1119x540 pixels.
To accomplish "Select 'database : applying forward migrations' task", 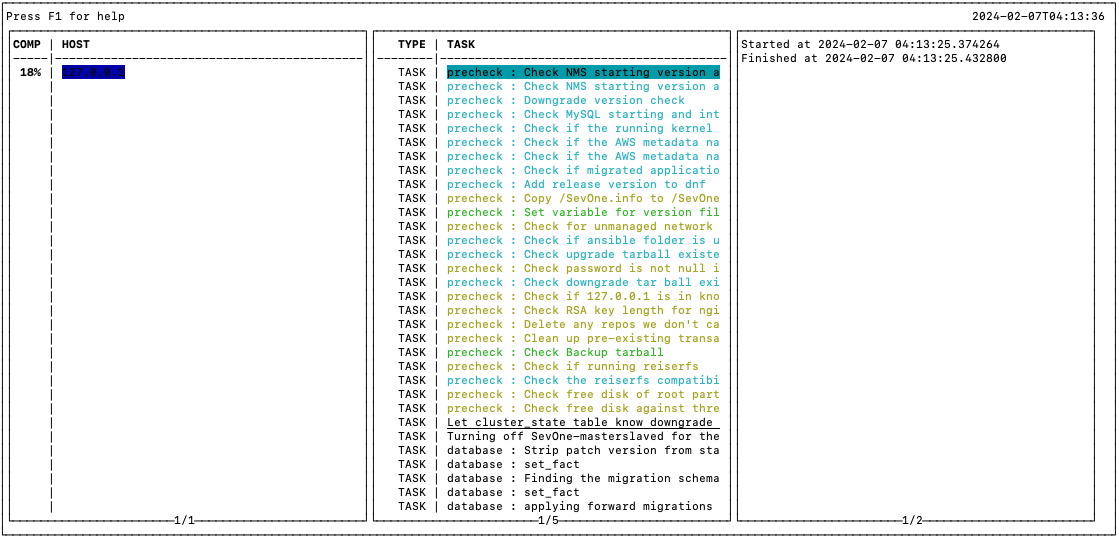I will click(579, 506).
